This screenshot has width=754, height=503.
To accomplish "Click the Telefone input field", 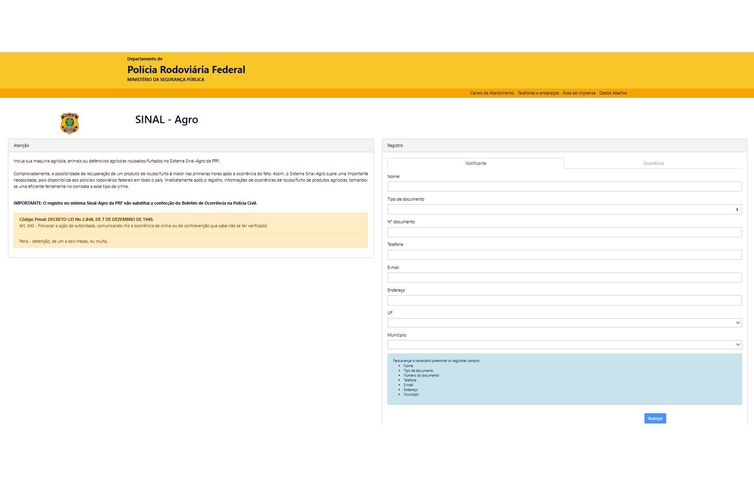I will pos(564,255).
